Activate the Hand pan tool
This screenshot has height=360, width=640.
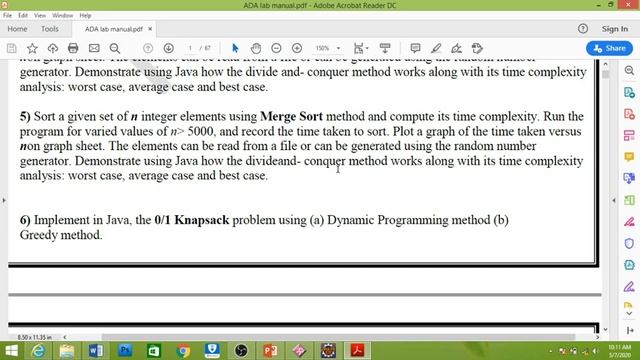click(x=256, y=48)
